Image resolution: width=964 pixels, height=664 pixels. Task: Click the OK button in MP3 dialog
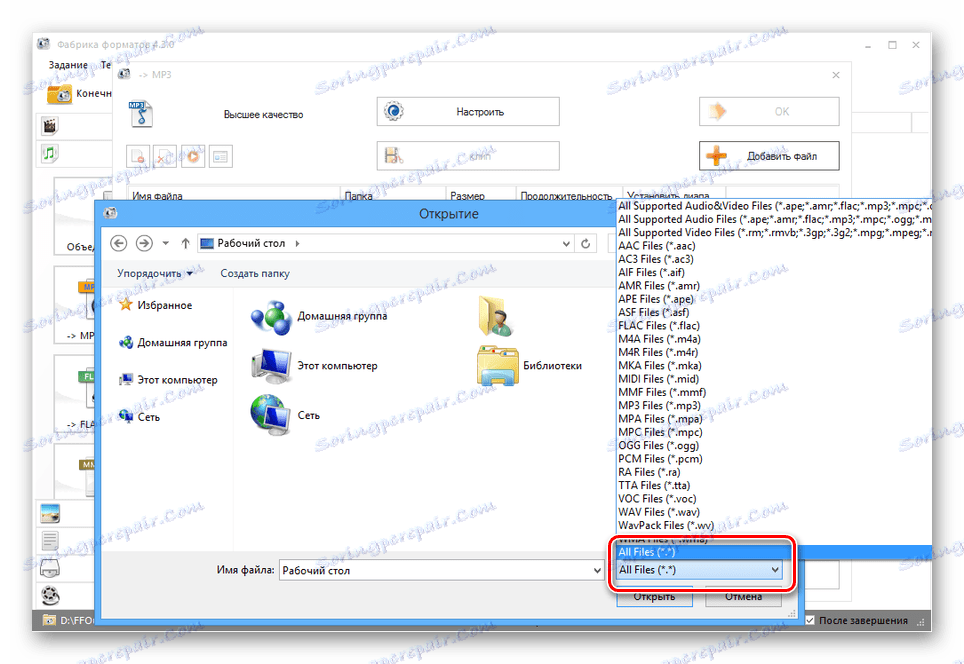point(769,111)
